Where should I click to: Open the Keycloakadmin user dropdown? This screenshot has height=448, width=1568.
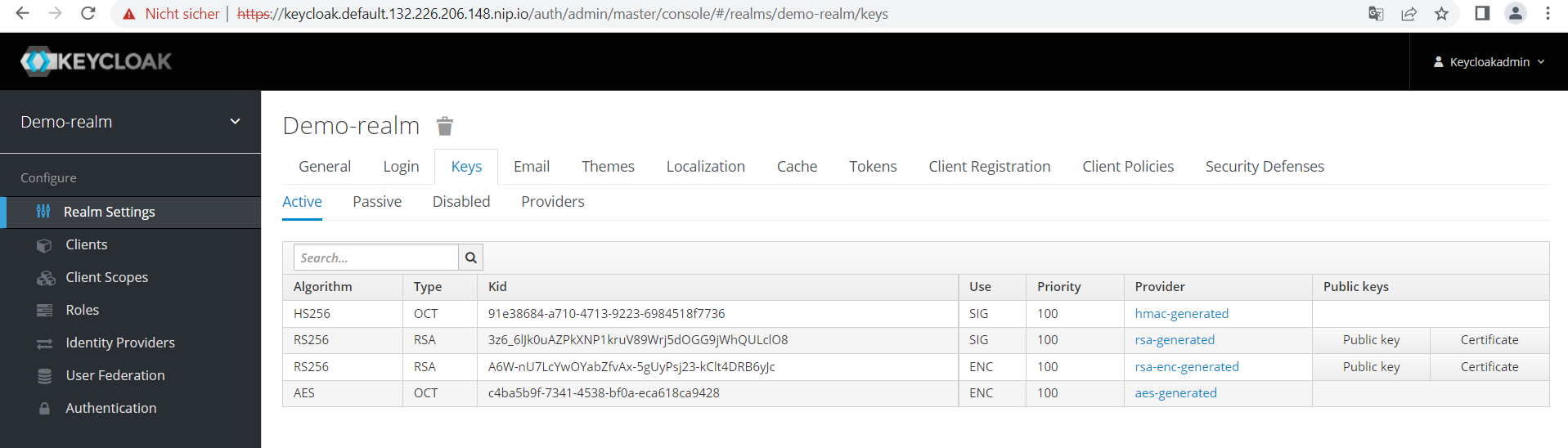pos(1489,62)
